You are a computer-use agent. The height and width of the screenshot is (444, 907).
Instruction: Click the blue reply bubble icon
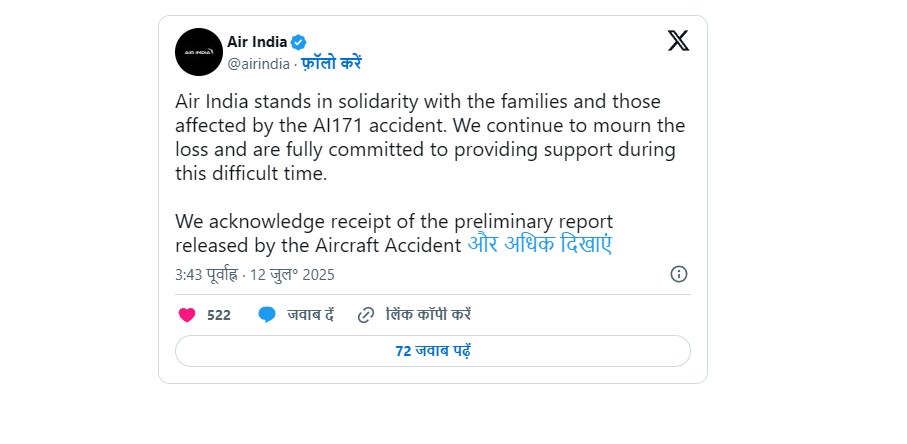[267, 314]
